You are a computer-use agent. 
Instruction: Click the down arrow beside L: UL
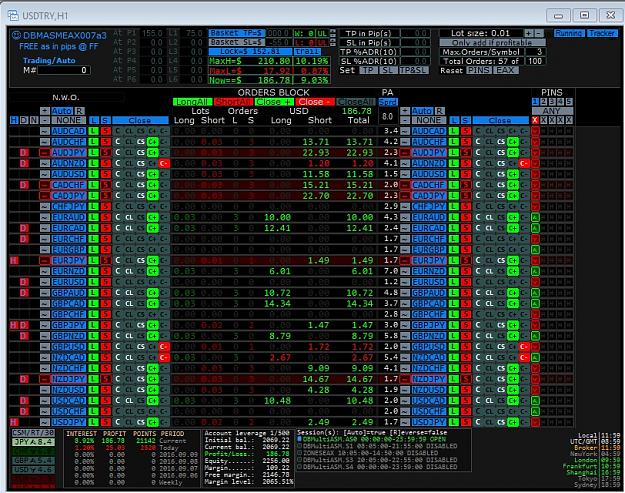pyautogui.click(x=333, y=44)
